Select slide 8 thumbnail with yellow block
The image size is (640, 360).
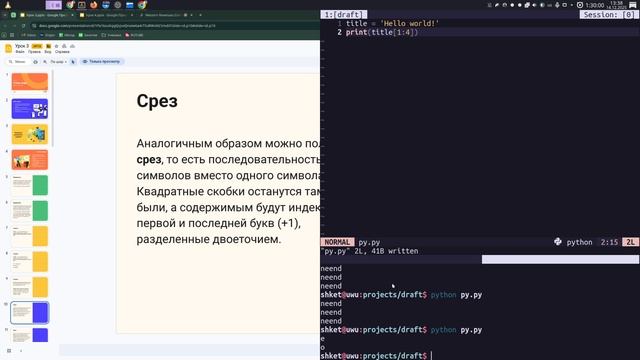(x=30, y=262)
